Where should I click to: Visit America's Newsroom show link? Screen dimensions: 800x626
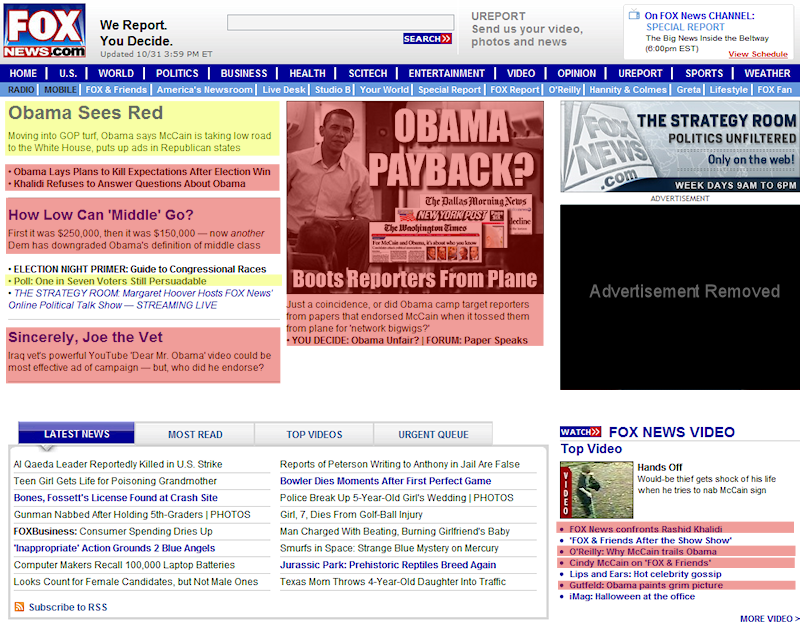(205, 90)
